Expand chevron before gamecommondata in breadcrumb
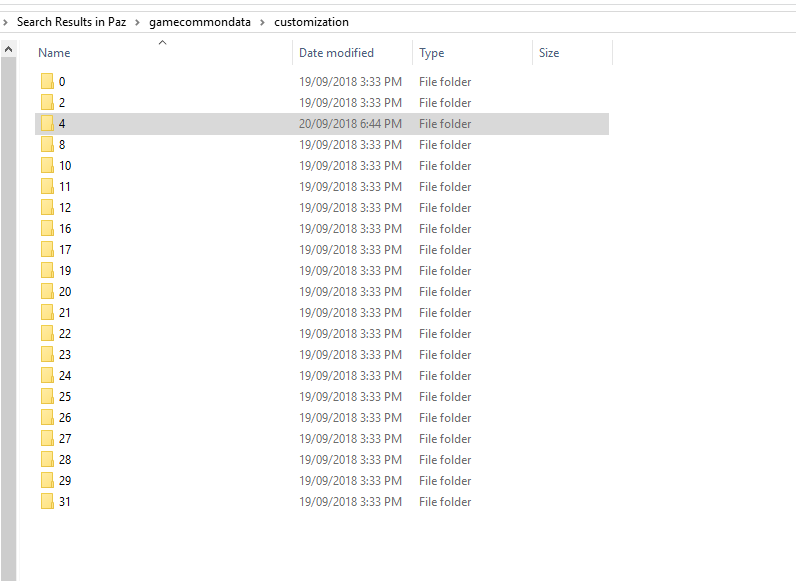The height and width of the screenshot is (581, 796). click(x=141, y=22)
